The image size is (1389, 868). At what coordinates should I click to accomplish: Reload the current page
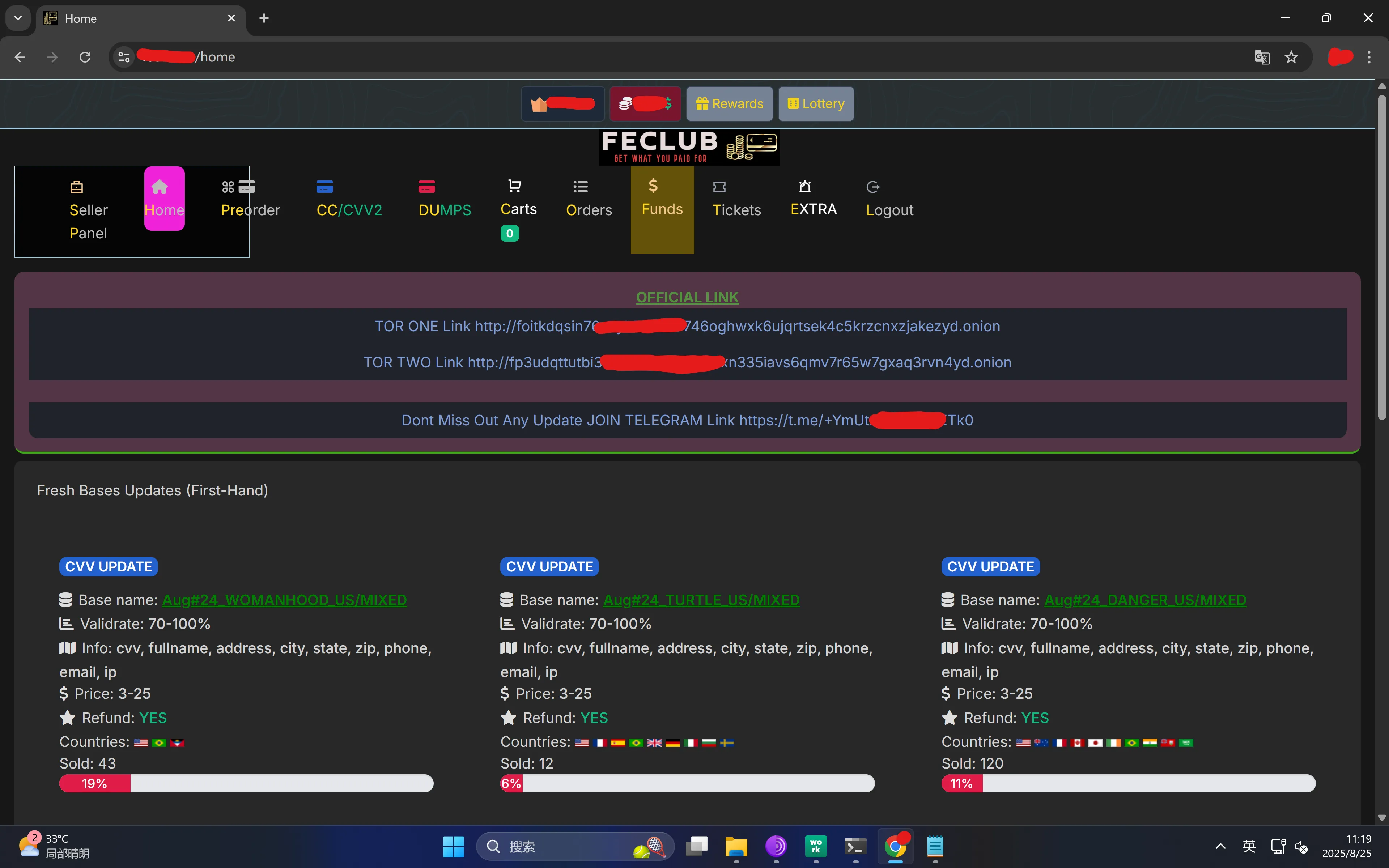tap(85, 57)
